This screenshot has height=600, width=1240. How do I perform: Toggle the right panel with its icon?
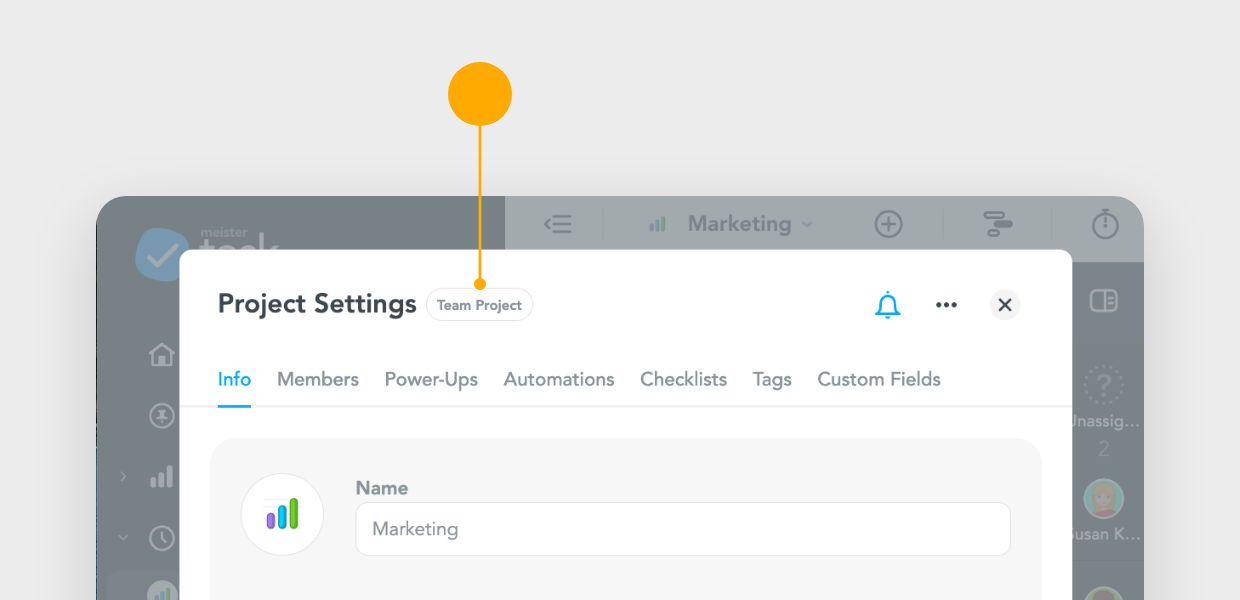[1103, 300]
